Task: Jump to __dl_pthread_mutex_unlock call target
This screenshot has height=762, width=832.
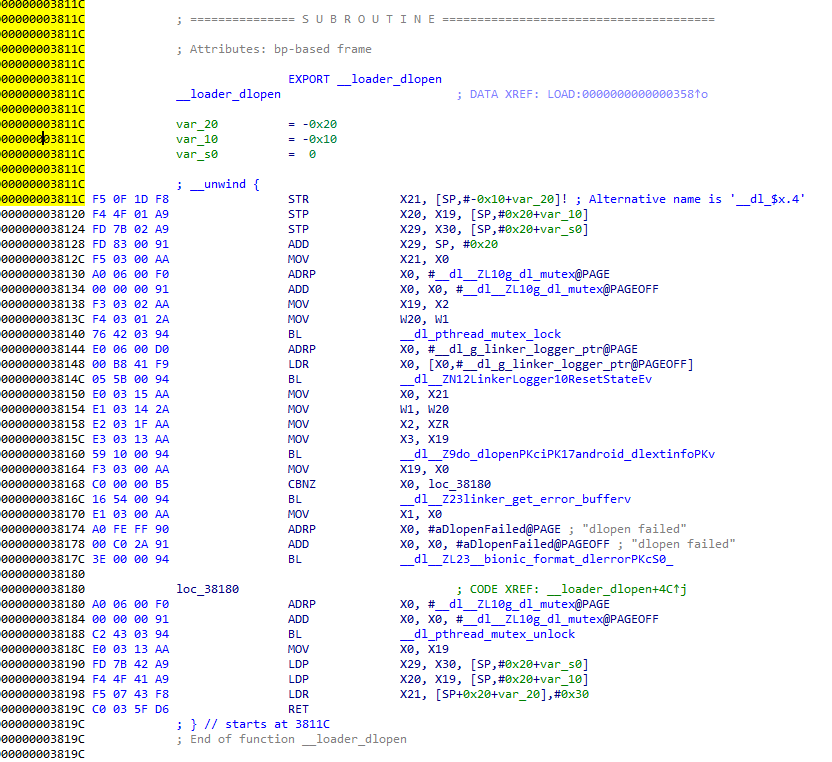Action: (487, 634)
